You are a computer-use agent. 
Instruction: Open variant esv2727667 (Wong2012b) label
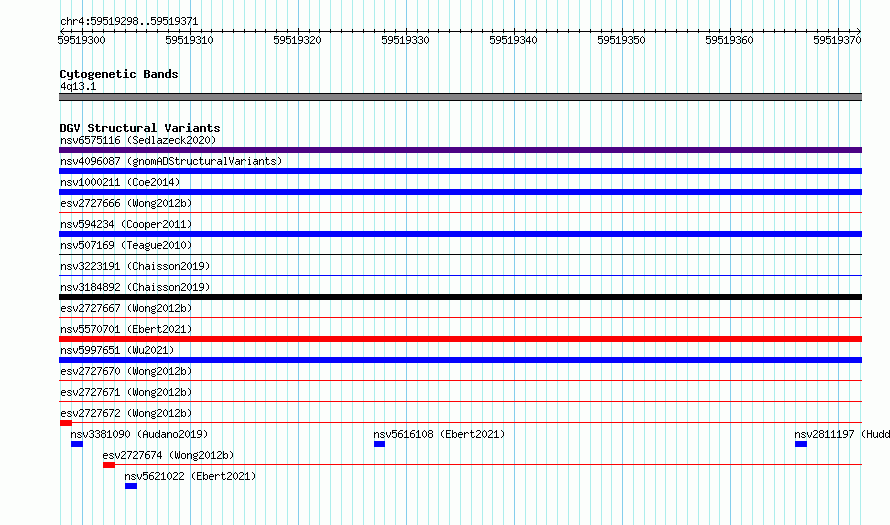tap(126, 308)
